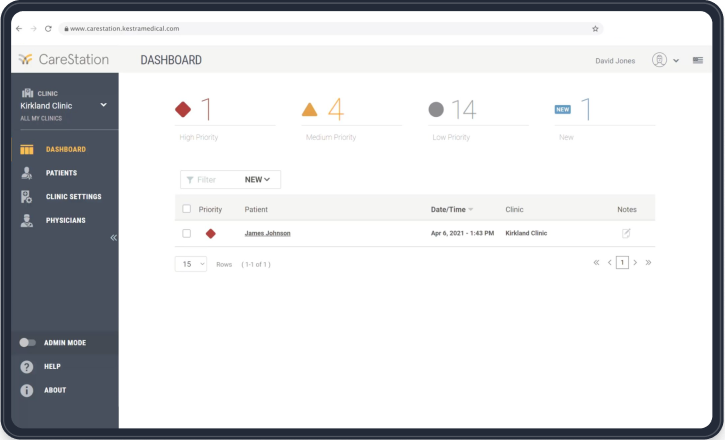Open the notes edit icon for James Johnson

click(x=626, y=233)
